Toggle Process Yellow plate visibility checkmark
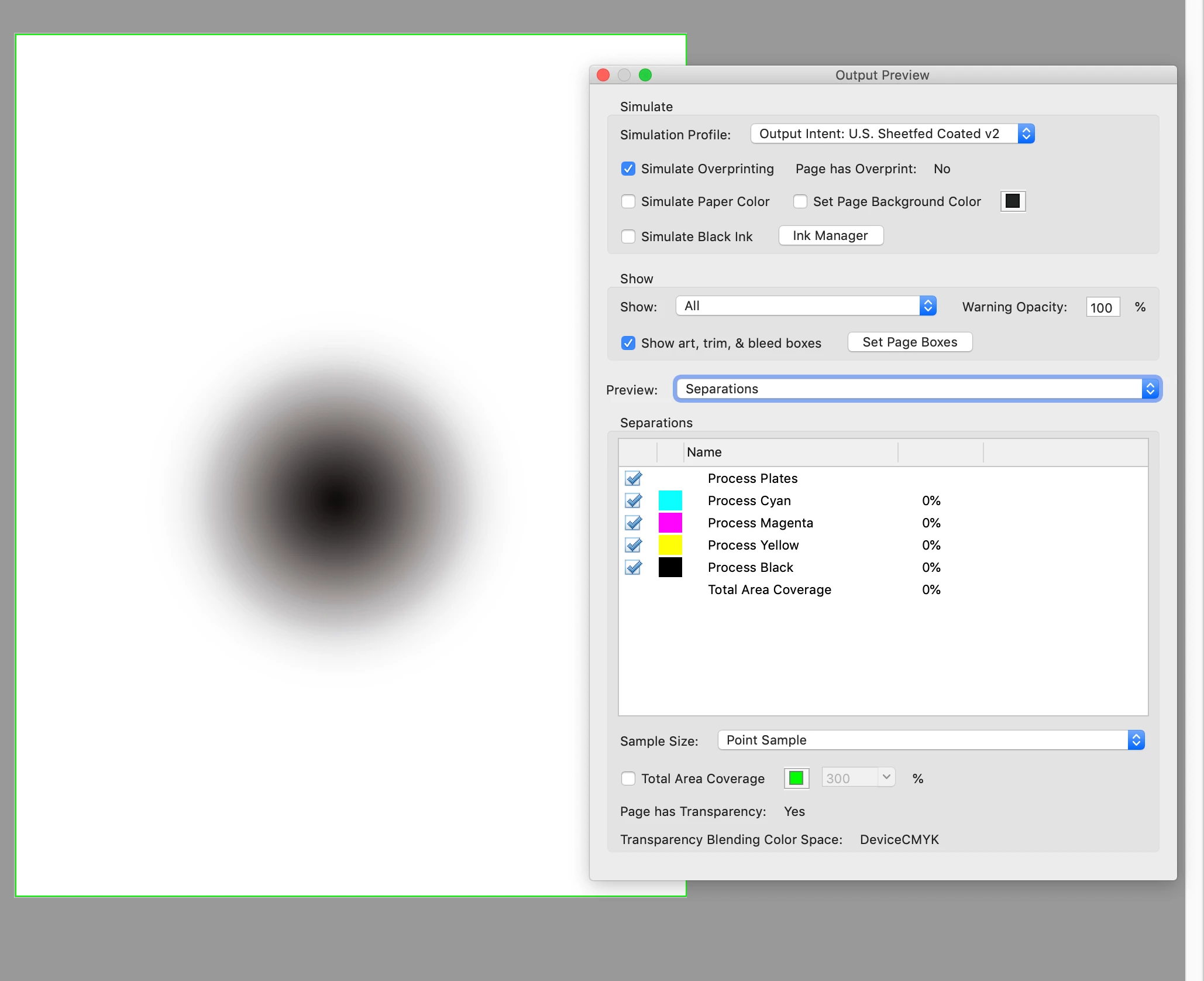Viewport: 1204px width, 981px height. coord(633,546)
